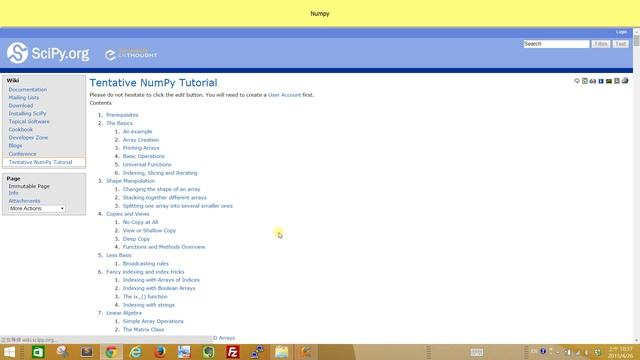Screen dimensions: 640x360
Task: Launch Firefox from the taskbar
Action: point(160,352)
